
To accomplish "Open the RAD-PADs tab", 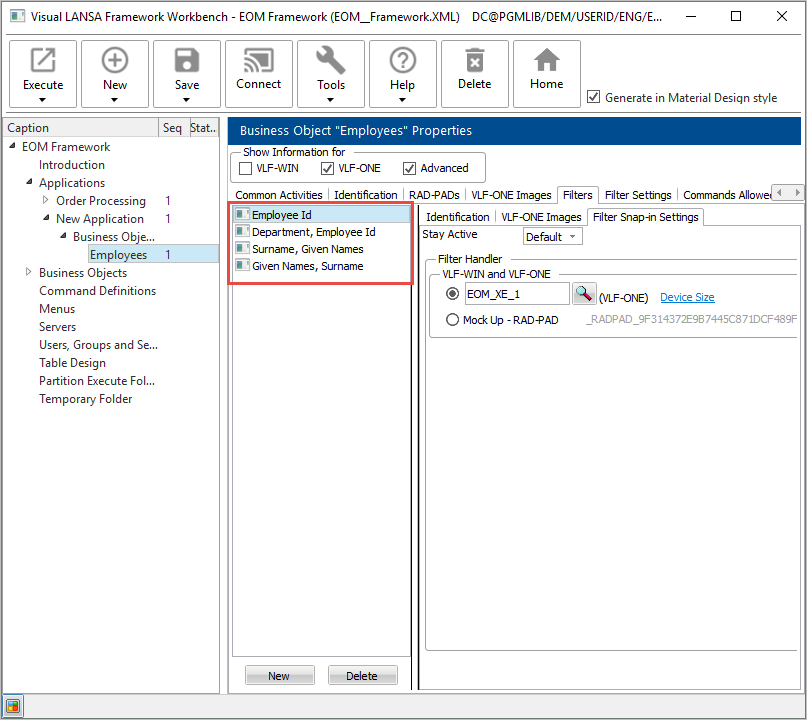I will 434,195.
